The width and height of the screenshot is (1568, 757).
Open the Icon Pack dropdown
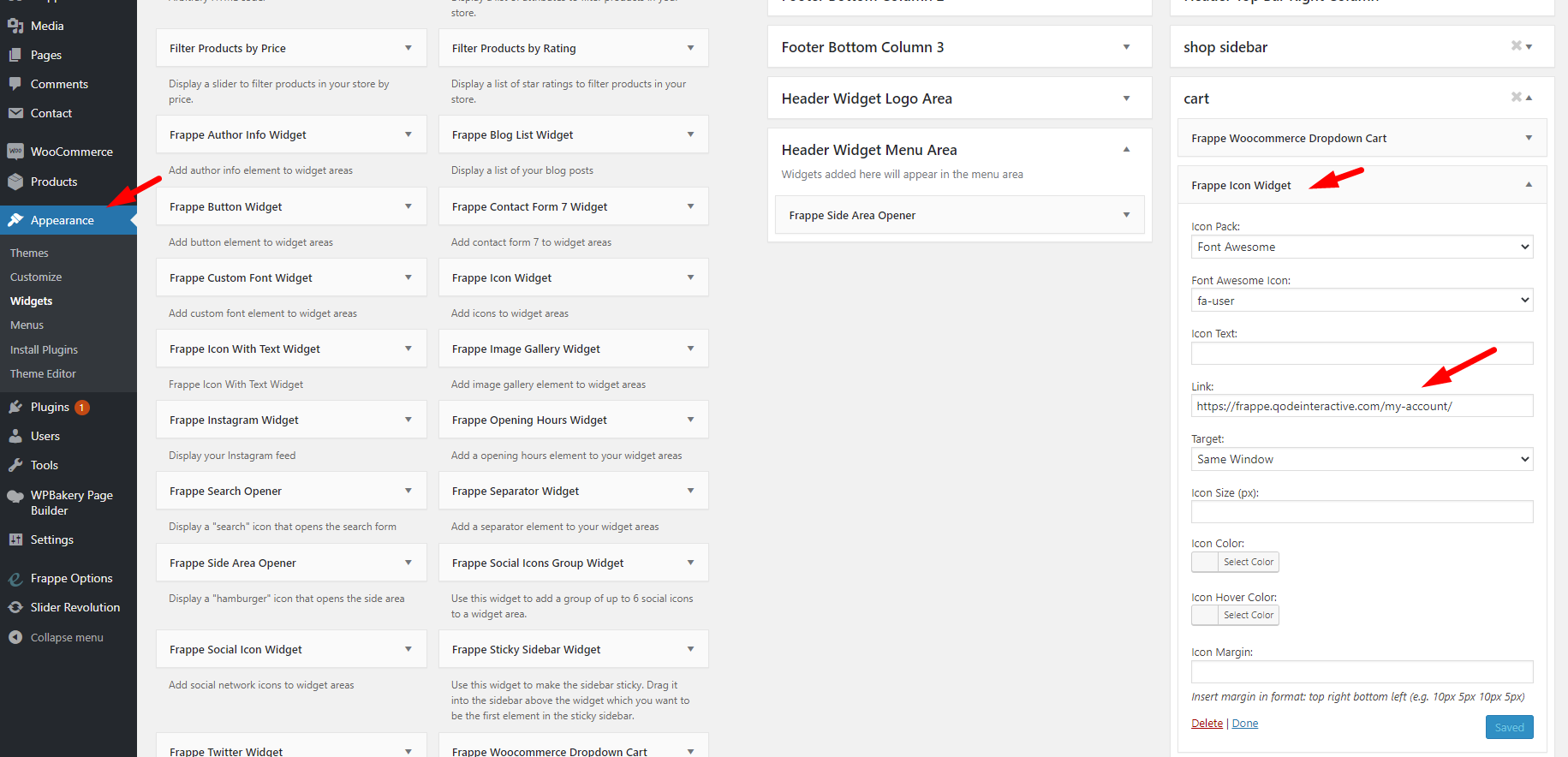(1362, 247)
